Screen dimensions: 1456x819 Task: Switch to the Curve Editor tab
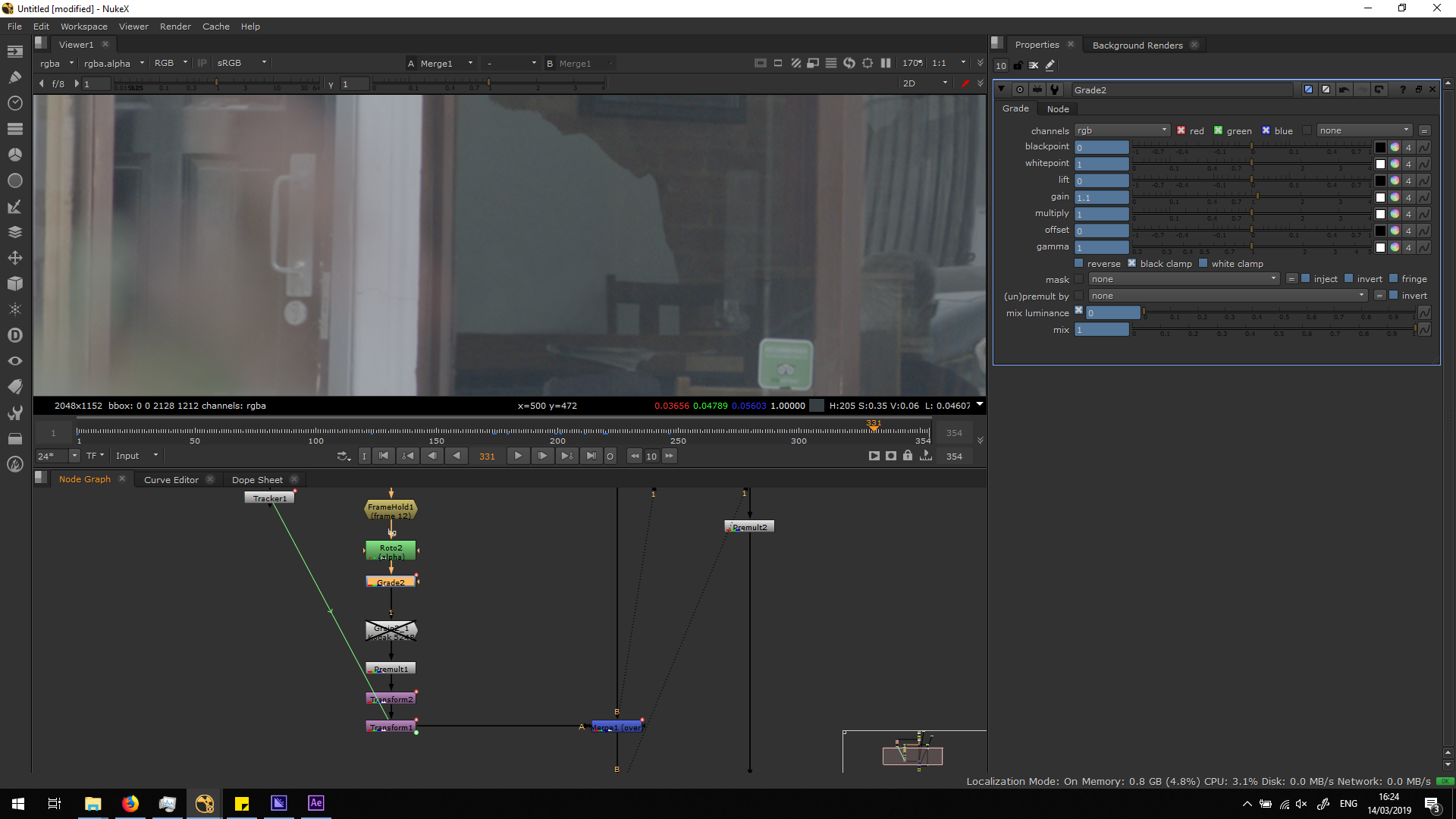pos(171,479)
